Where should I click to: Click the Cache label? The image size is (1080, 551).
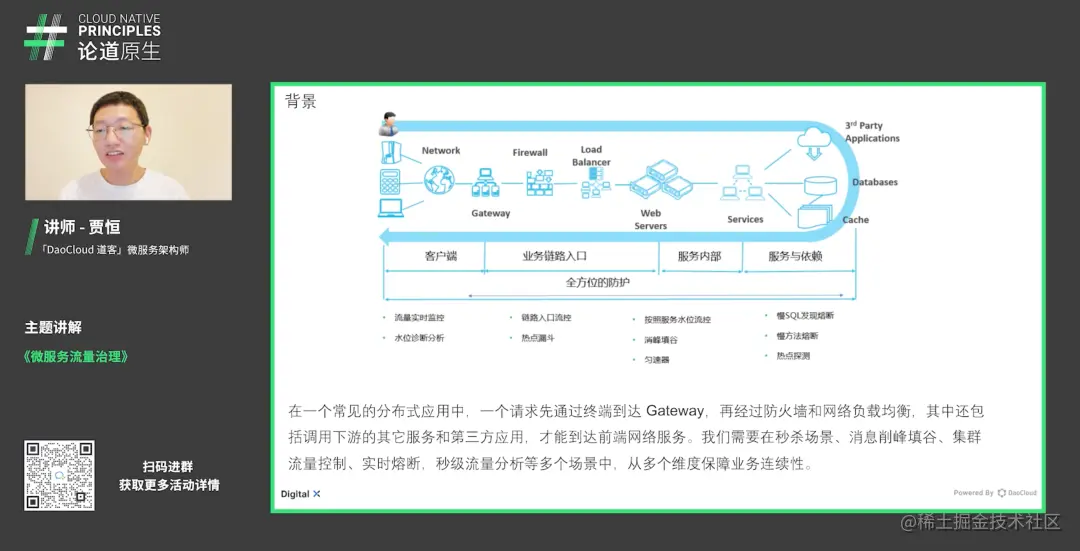(x=855, y=220)
